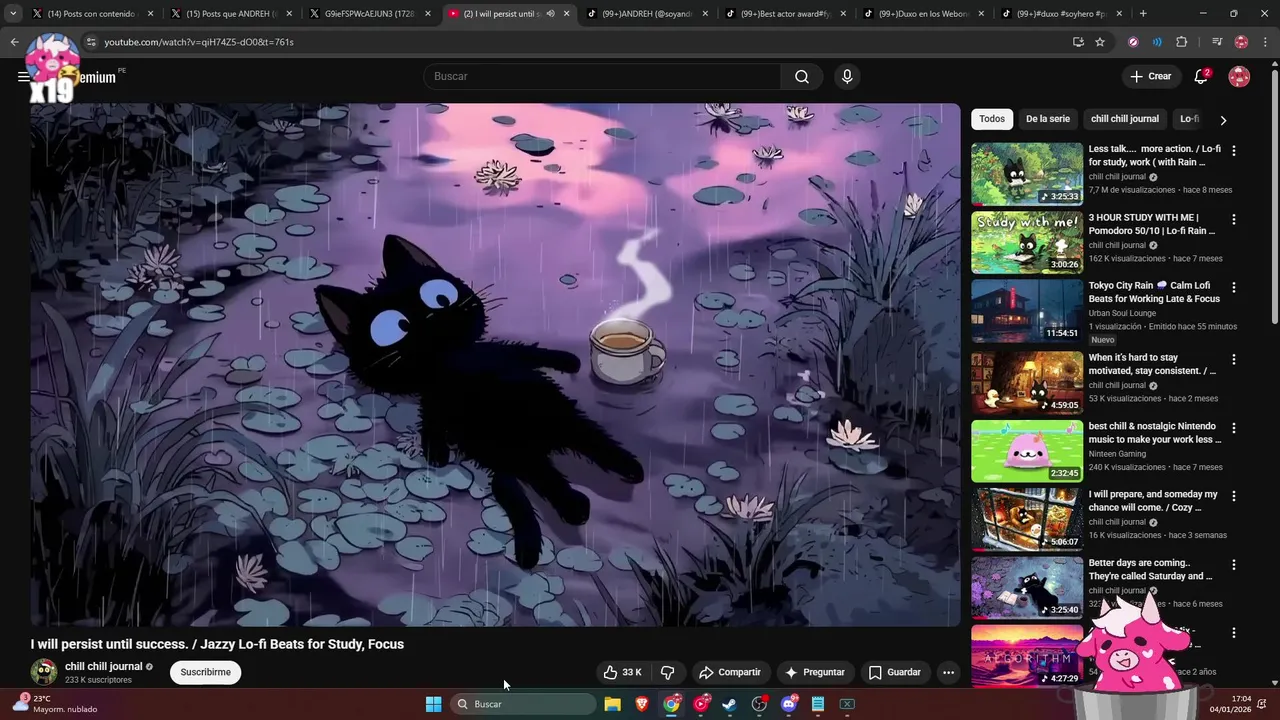Open a new browser tab
The image size is (1280, 720).
point(1143,14)
